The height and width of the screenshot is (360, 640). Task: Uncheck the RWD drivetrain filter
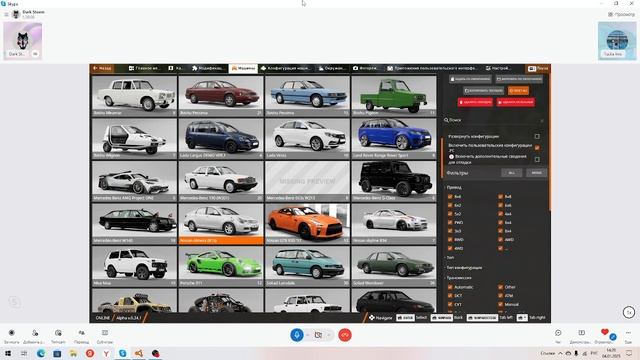pyautogui.click(x=450, y=240)
